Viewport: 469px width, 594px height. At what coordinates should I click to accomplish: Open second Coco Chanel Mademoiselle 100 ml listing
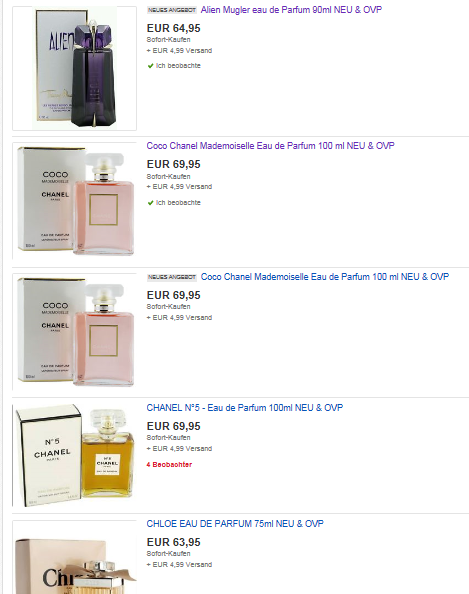tap(325, 277)
